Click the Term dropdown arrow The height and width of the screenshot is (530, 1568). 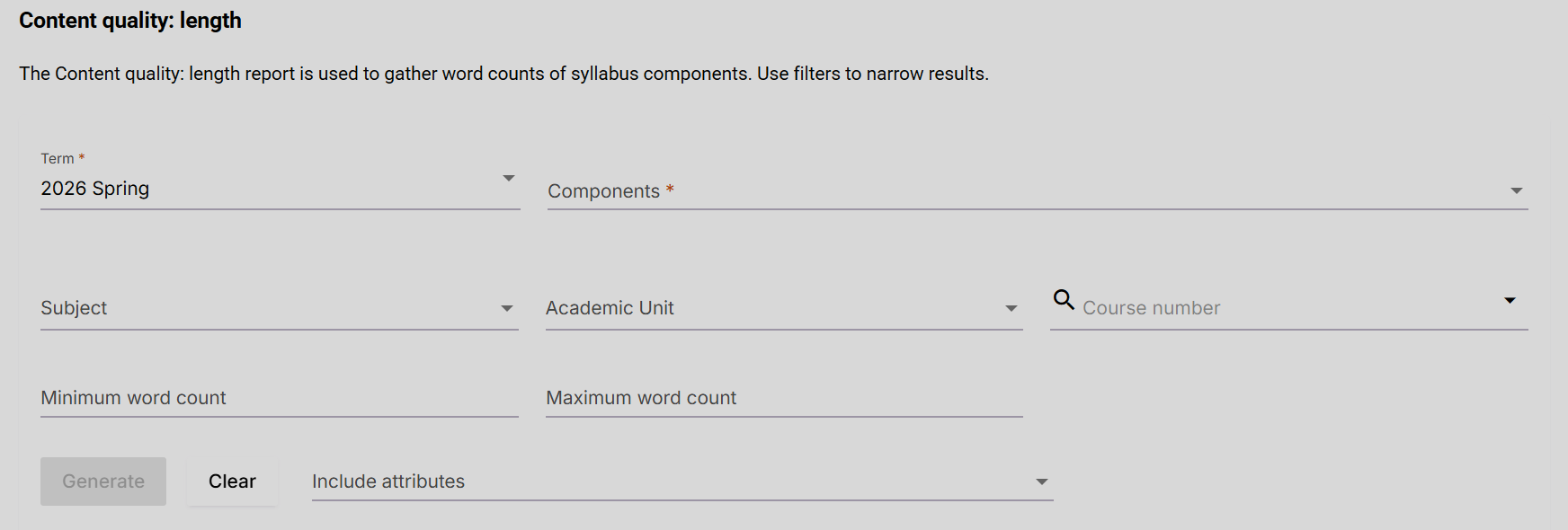[509, 179]
